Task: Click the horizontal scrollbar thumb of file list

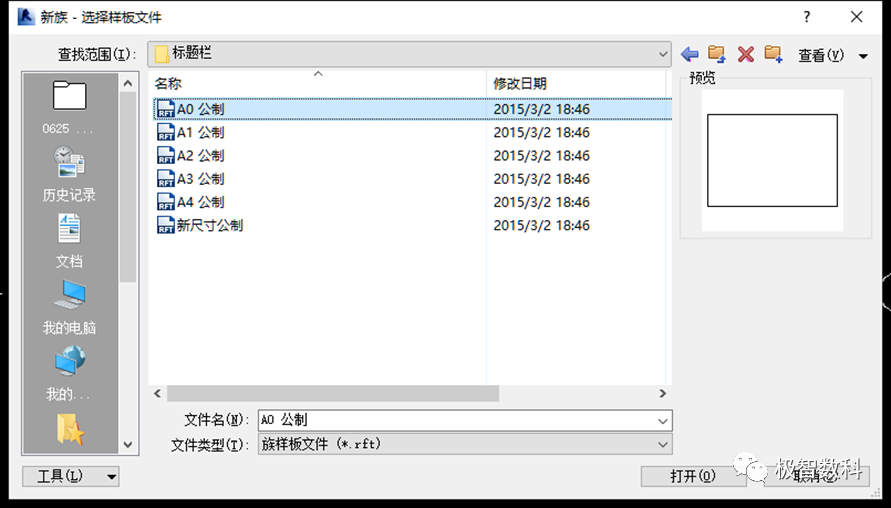Action: (333, 393)
